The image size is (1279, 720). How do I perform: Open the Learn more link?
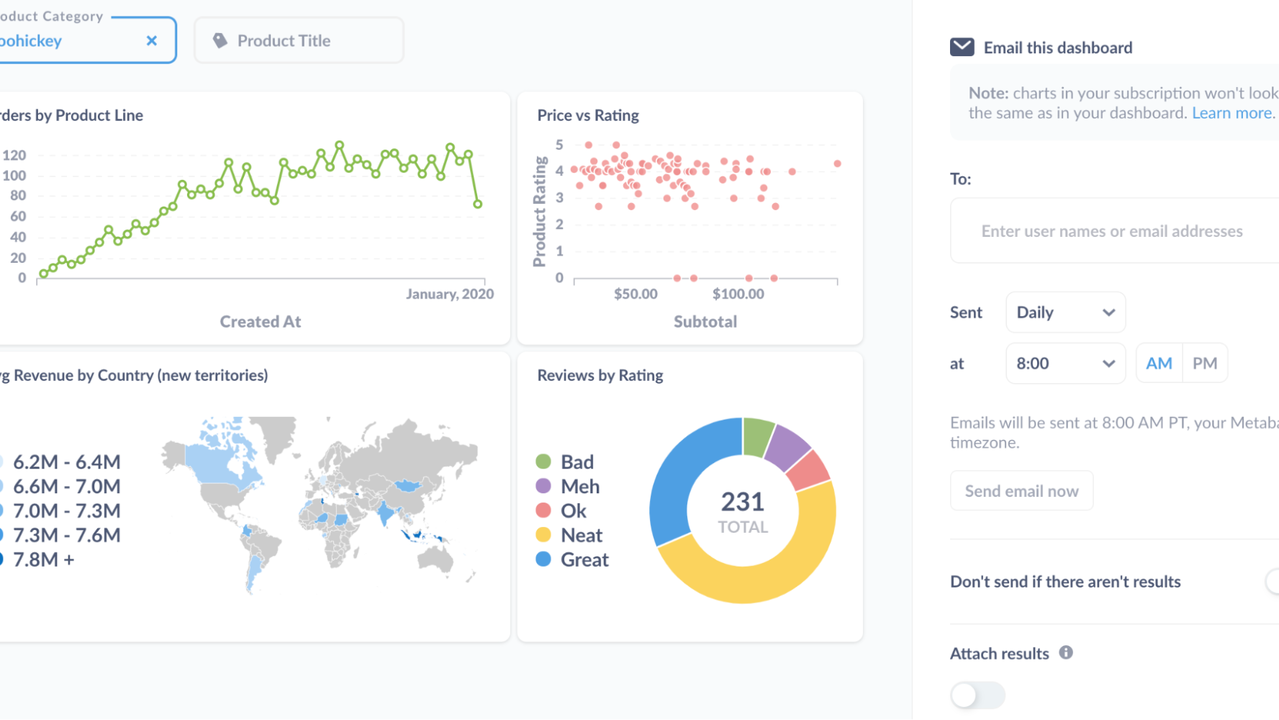click(x=1231, y=112)
